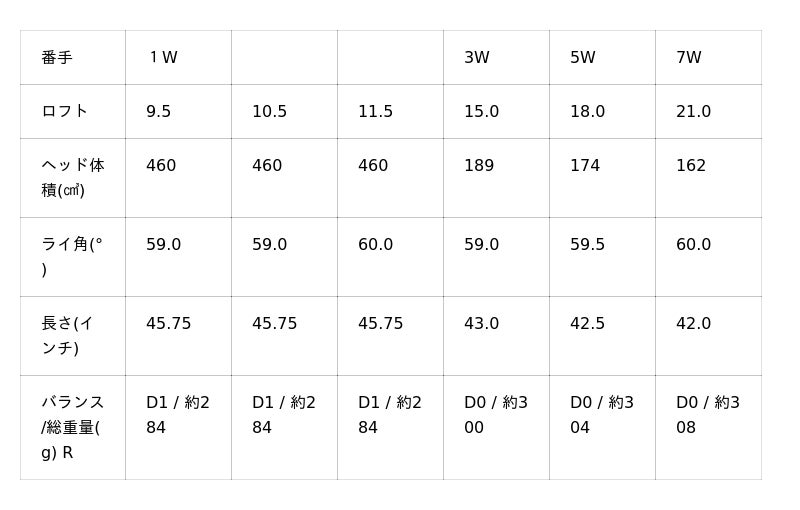The width and height of the screenshot is (800, 510).
Task: Select the 43.0 length cell
Action: click(482, 324)
